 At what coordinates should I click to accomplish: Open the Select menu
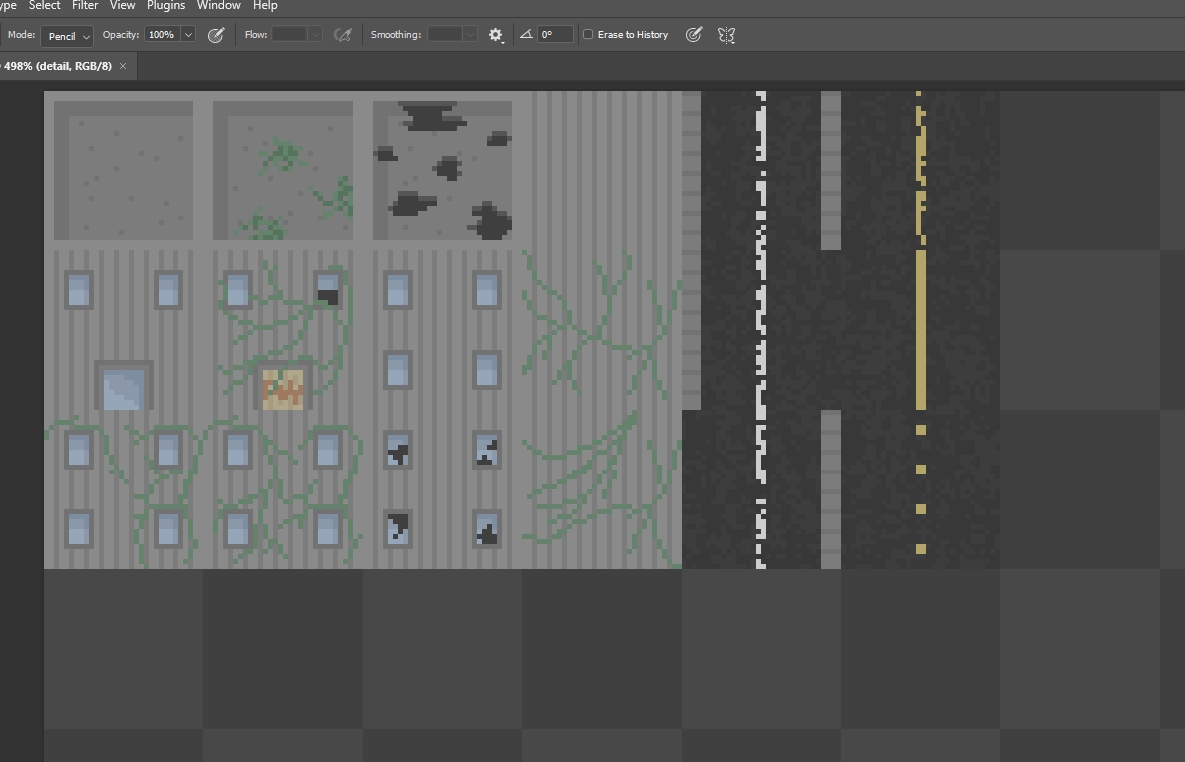[45, 5]
